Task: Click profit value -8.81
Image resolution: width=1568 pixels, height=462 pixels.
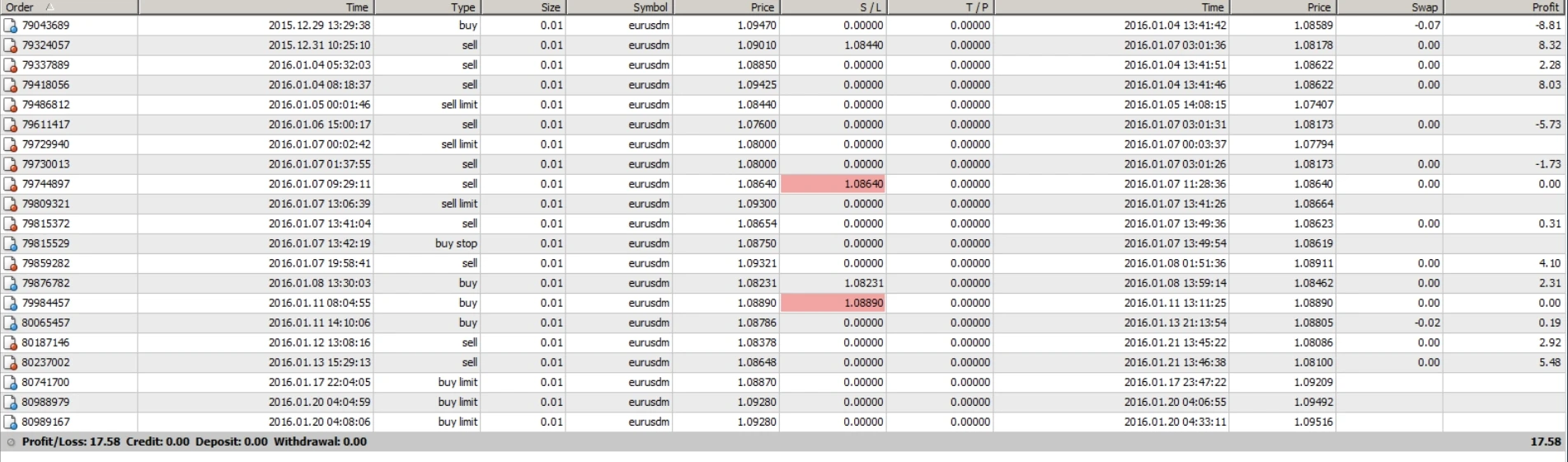Action: pyautogui.click(x=1548, y=26)
